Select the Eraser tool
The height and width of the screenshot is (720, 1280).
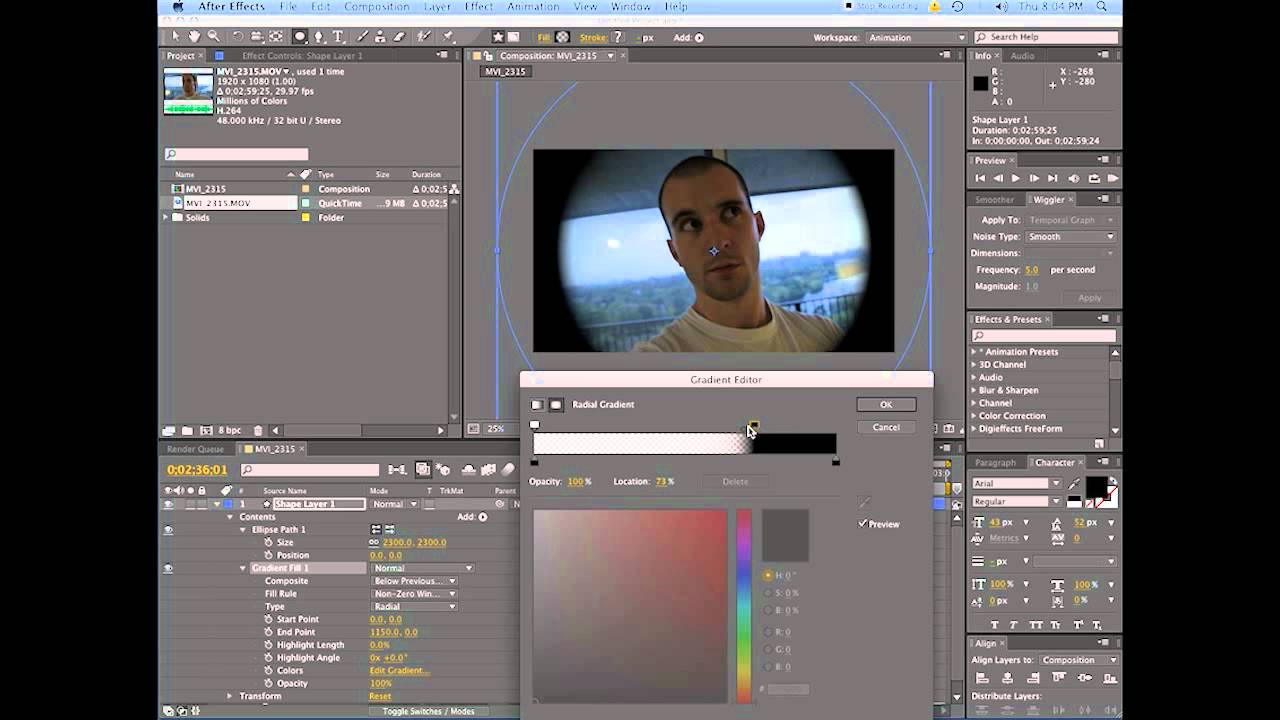[399, 37]
